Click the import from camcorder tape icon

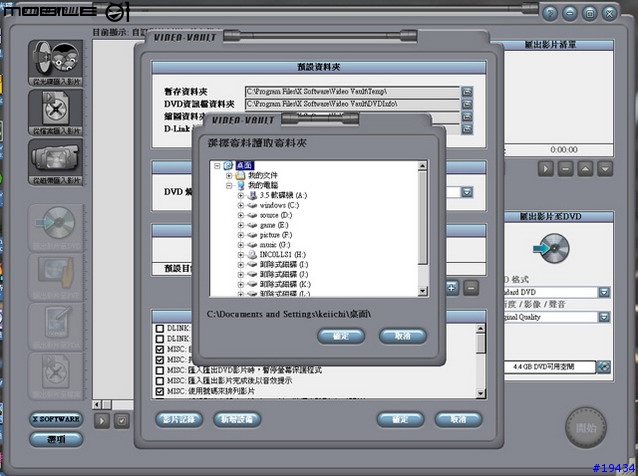pyautogui.click(x=56, y=162)
